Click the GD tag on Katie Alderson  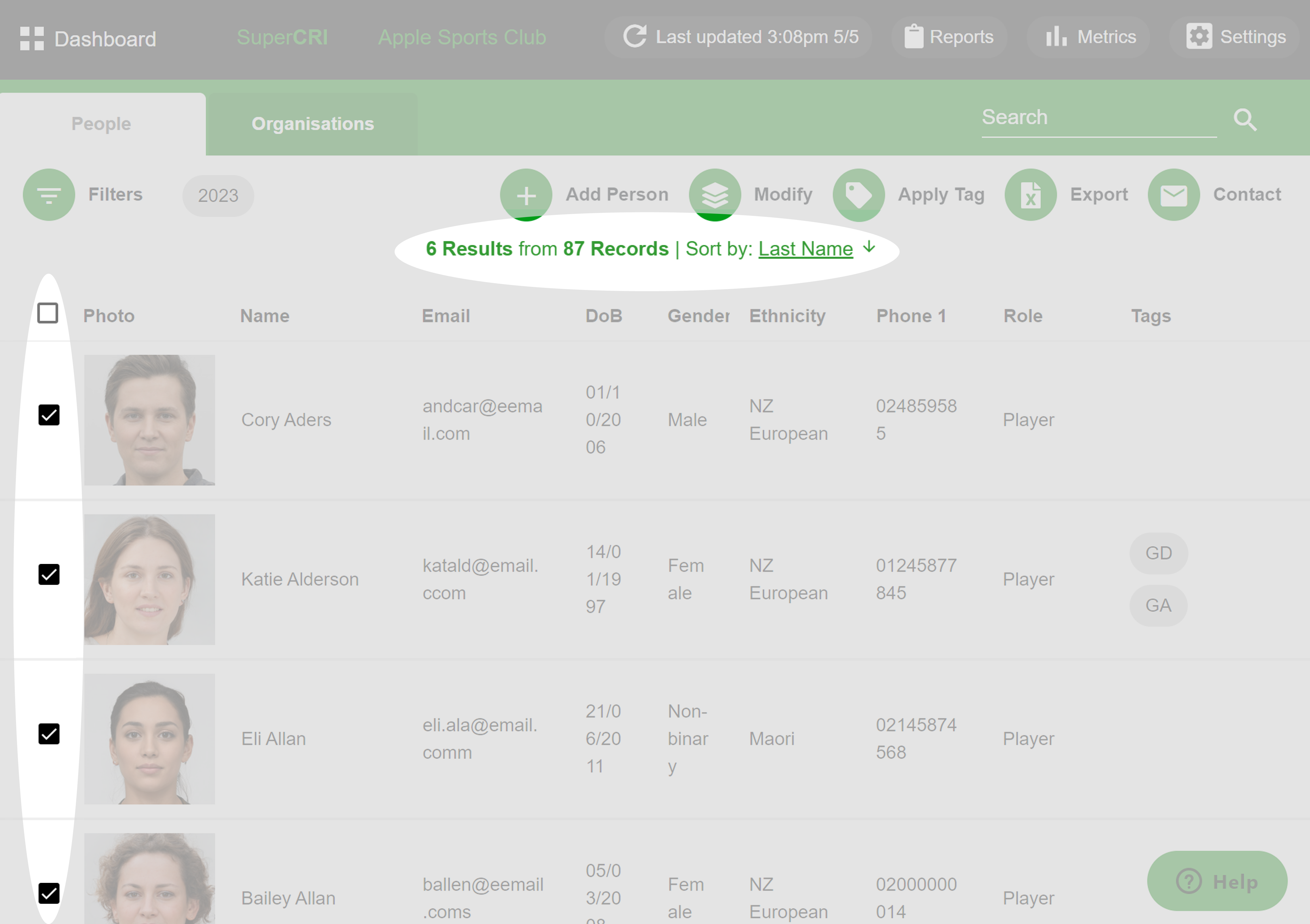click(1159, 553)
